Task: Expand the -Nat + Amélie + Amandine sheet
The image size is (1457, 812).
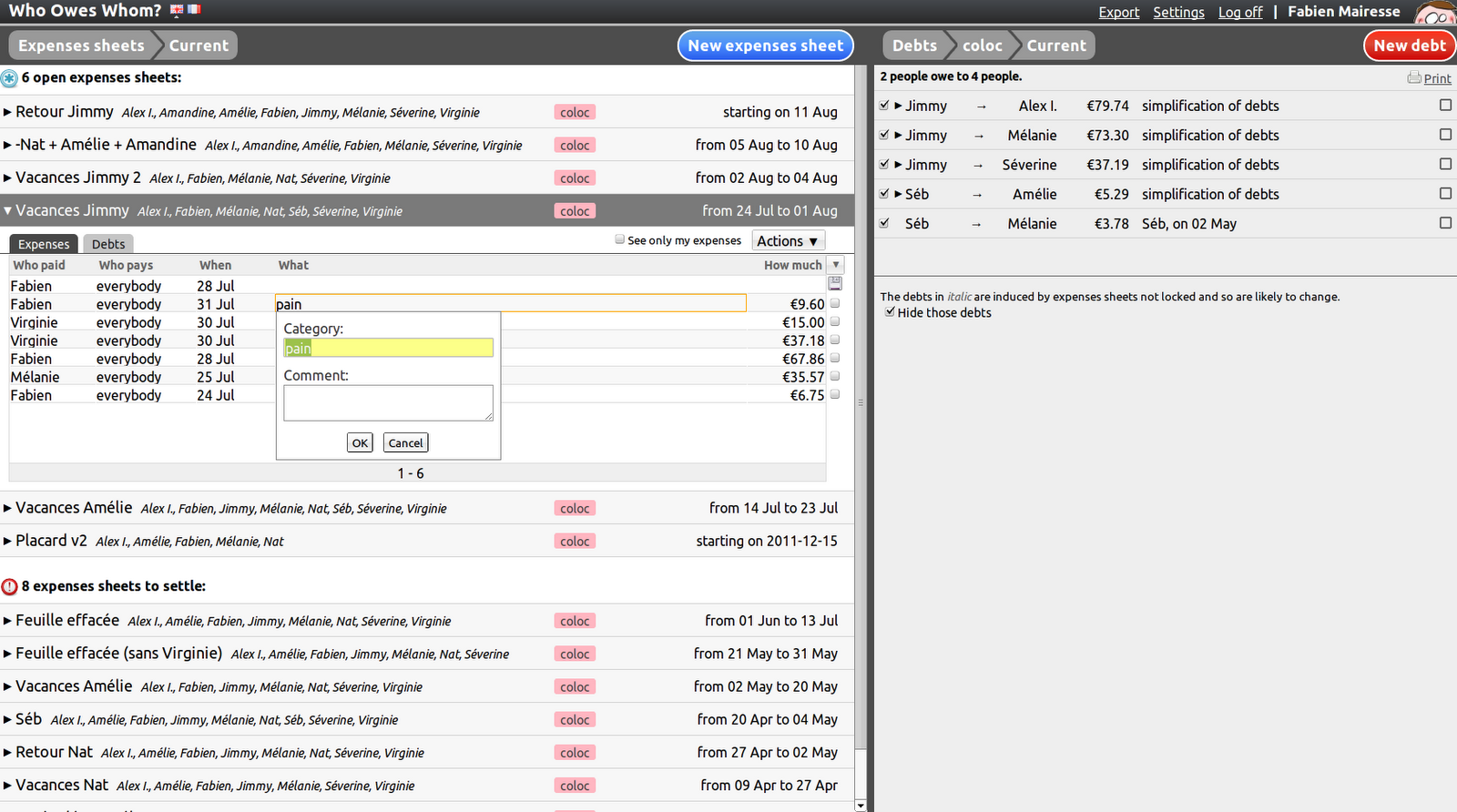Action: coord(7,145)
